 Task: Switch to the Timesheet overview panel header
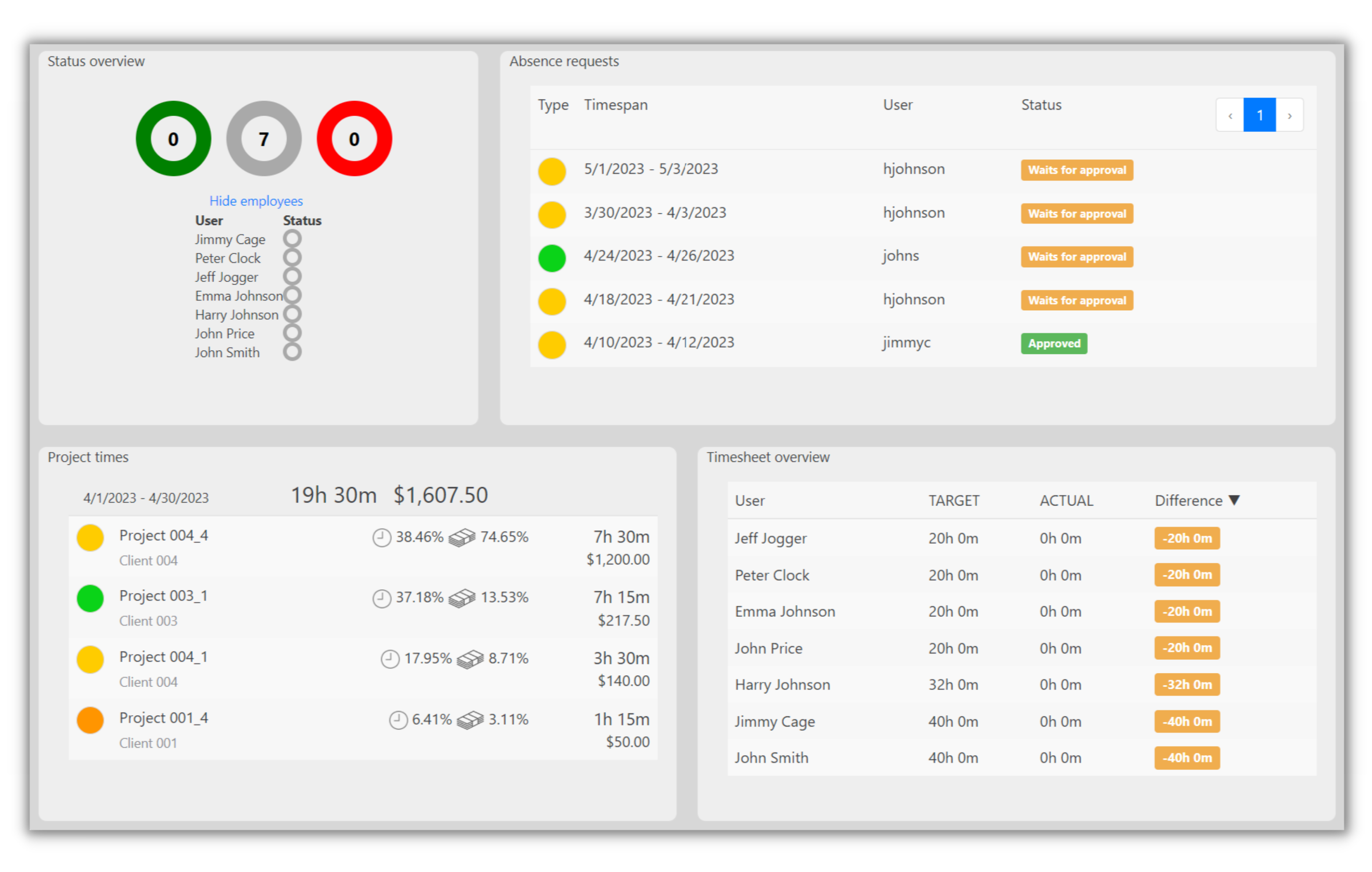(x=769, y=456)
